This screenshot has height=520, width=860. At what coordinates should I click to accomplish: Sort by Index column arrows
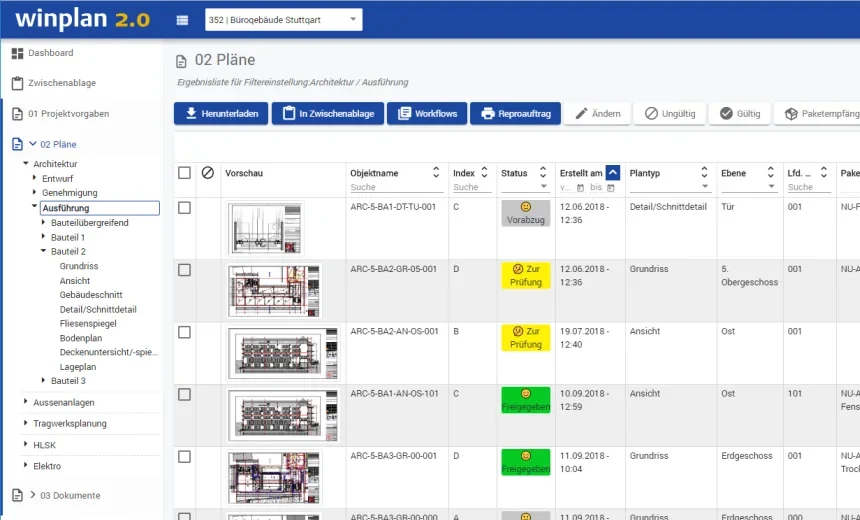click(x=484, y=172)
